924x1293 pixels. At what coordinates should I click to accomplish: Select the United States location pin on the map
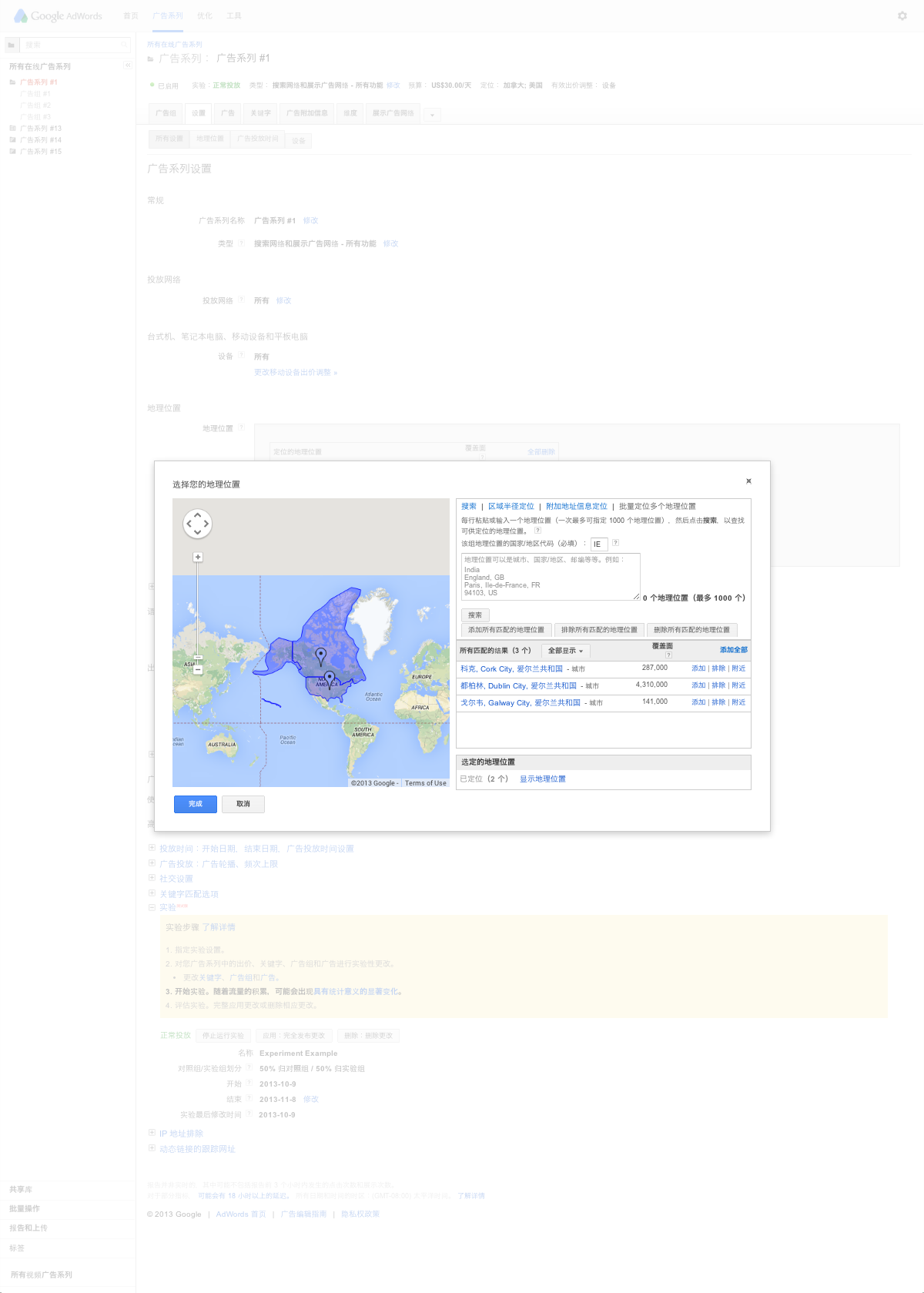pos(330,680)
